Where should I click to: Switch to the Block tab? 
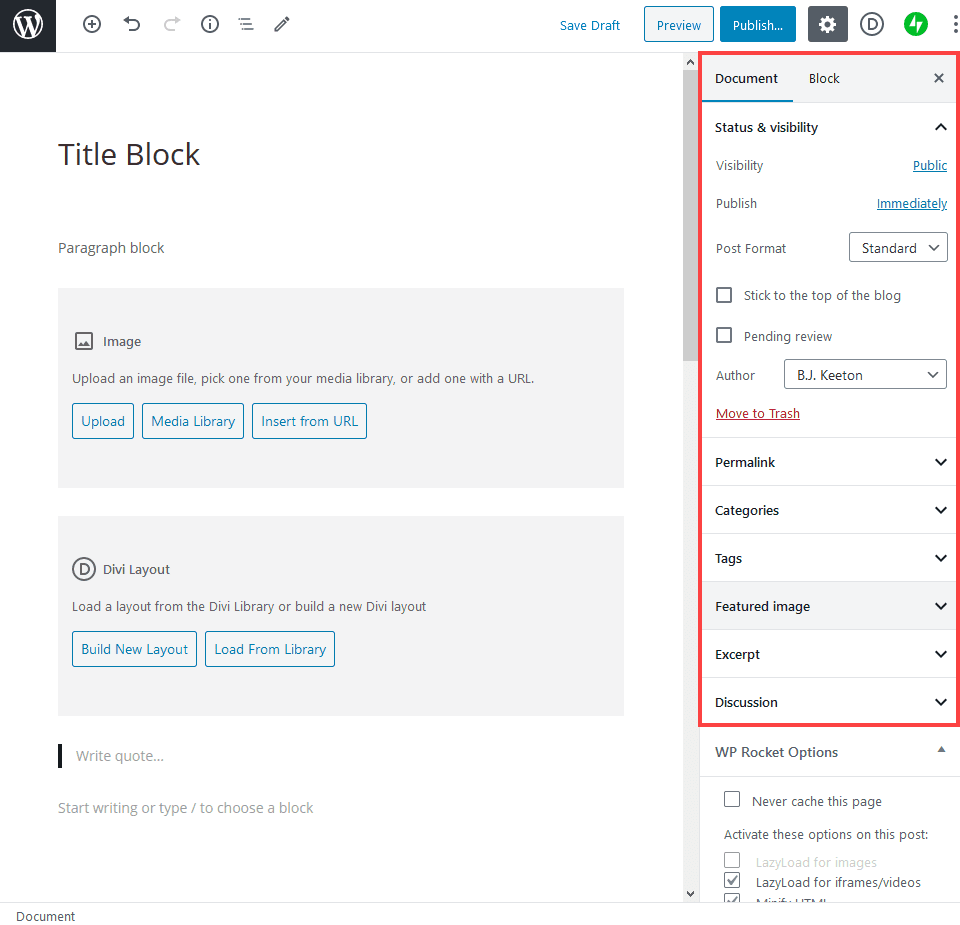point(824,78)
